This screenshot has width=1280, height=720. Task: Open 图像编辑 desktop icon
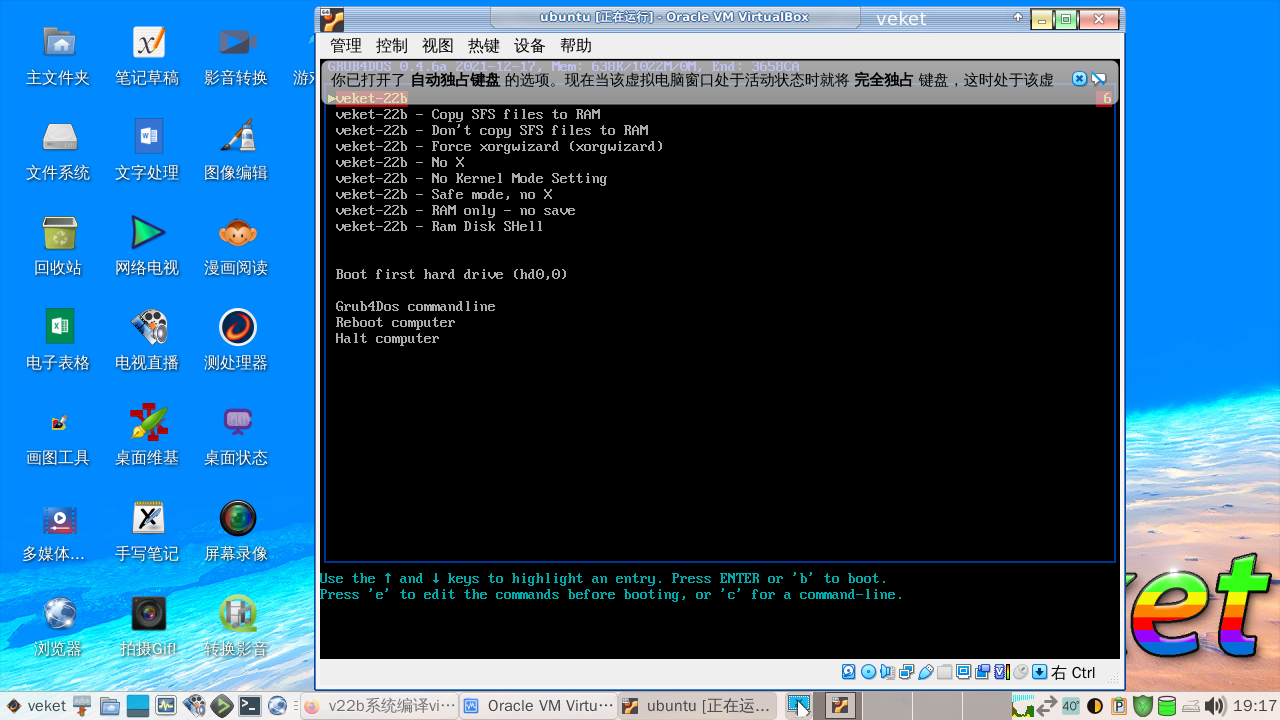(236, 152)
